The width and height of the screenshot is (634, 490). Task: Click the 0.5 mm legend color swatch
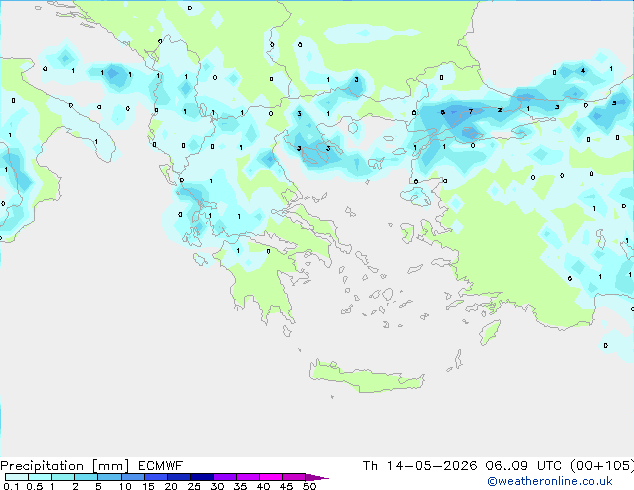point(40,477)
